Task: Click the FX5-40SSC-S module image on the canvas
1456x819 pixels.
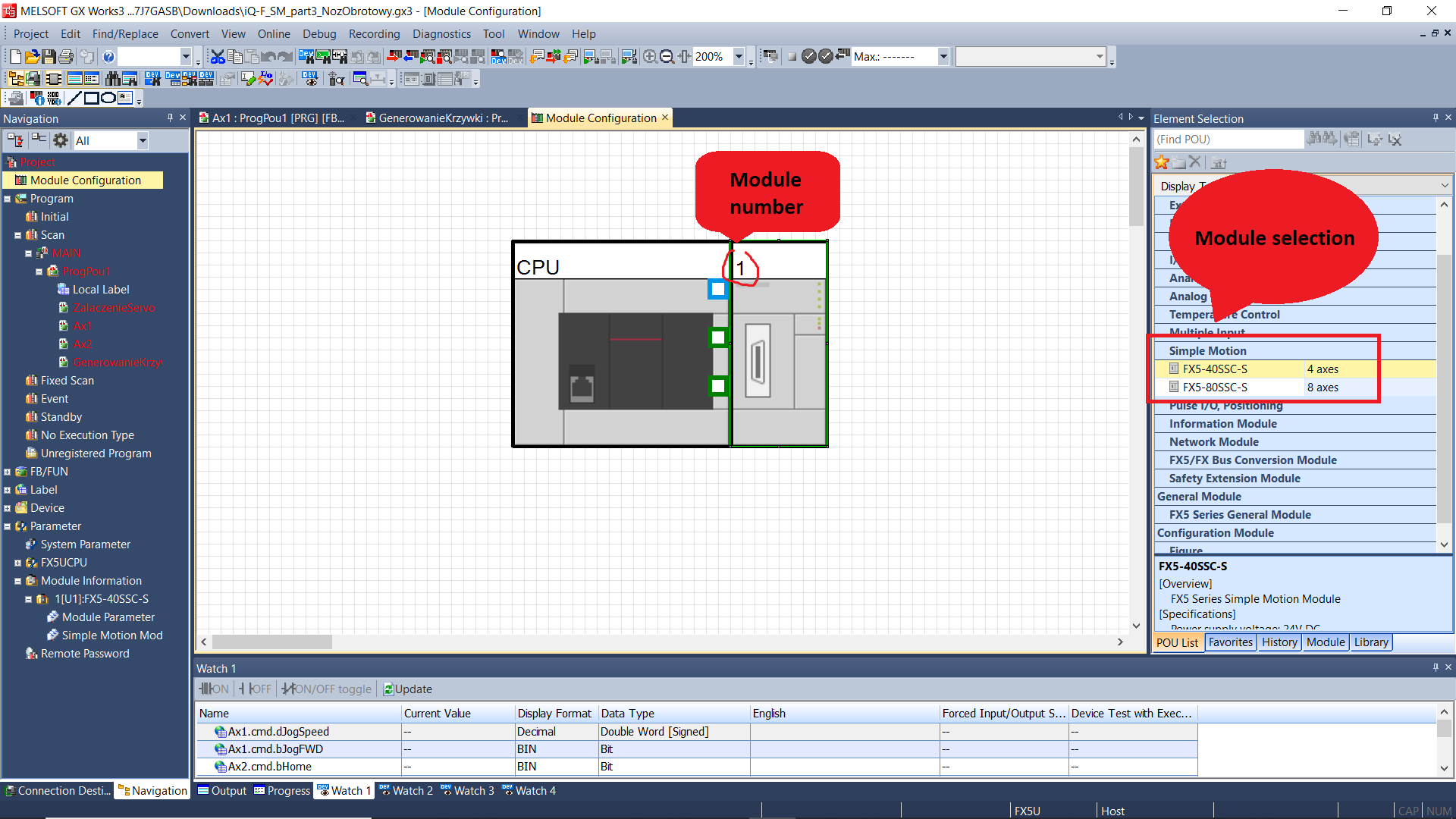Action: click(779, 362)
